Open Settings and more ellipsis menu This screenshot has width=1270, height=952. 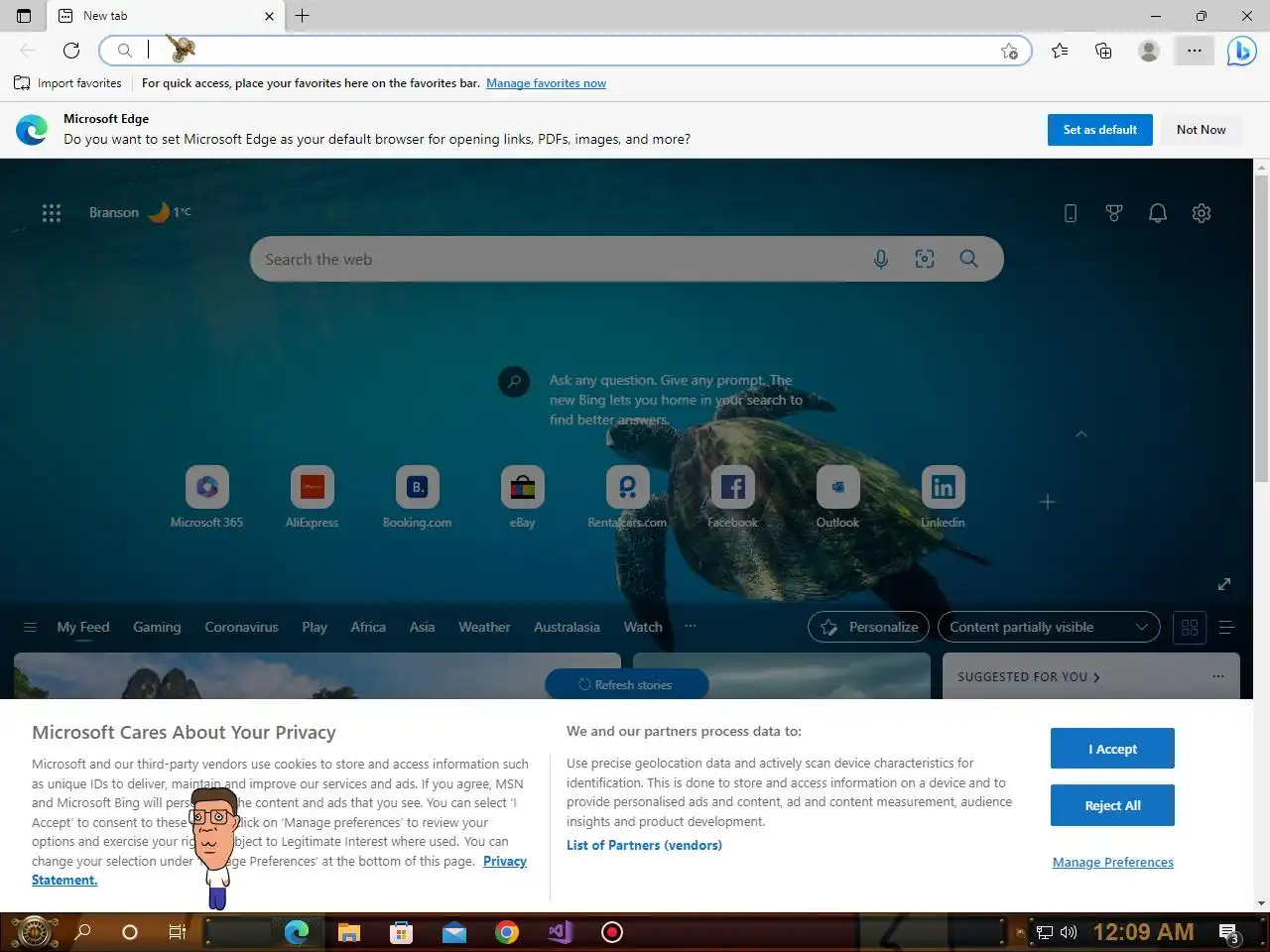pyautogui.click(x=1195, y=51)
